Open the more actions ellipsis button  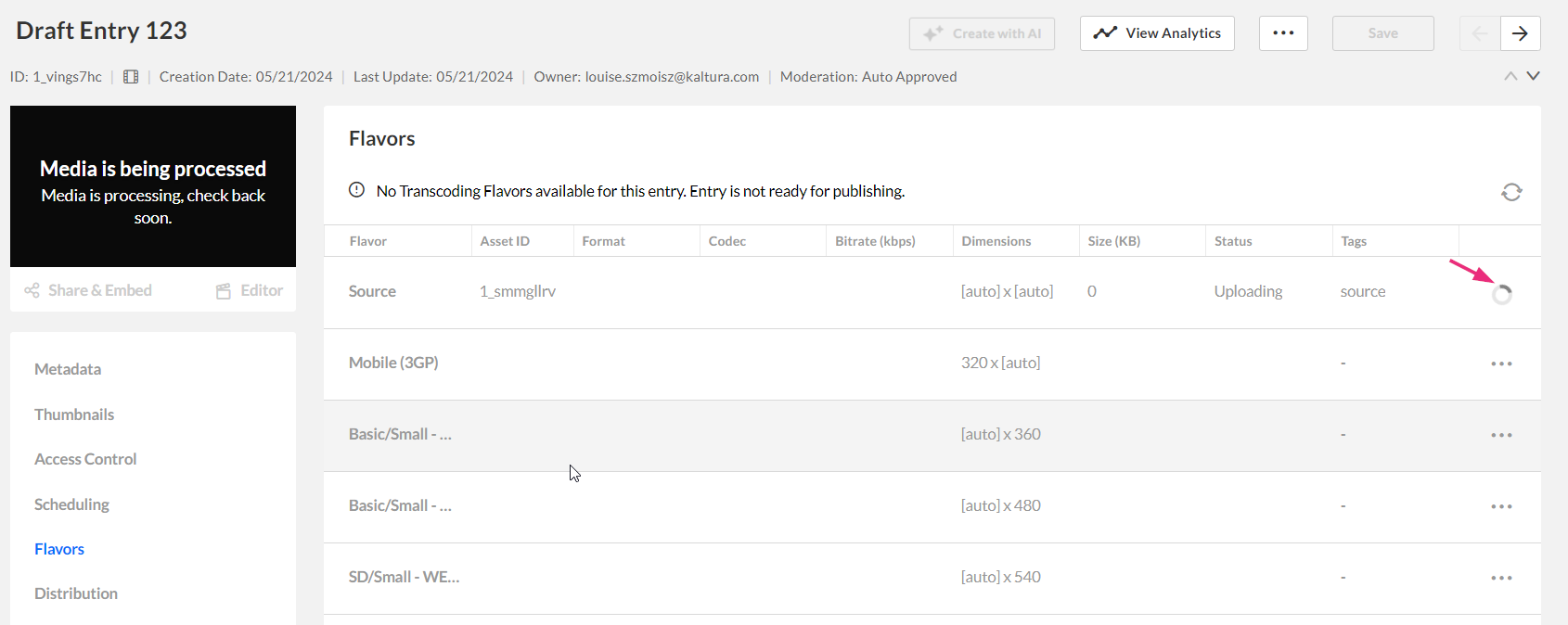point(1283,33)
